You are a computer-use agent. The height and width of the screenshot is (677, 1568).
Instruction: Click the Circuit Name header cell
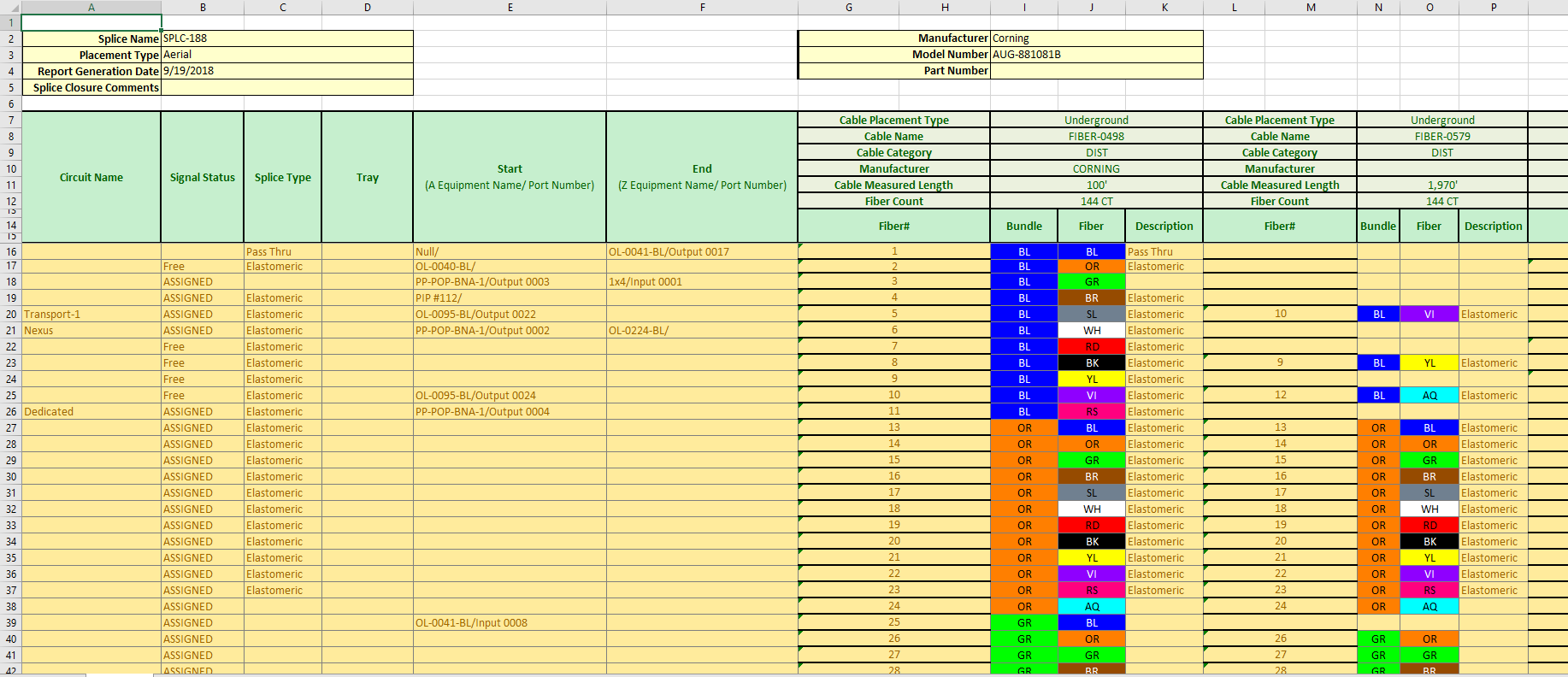[91, 178]
